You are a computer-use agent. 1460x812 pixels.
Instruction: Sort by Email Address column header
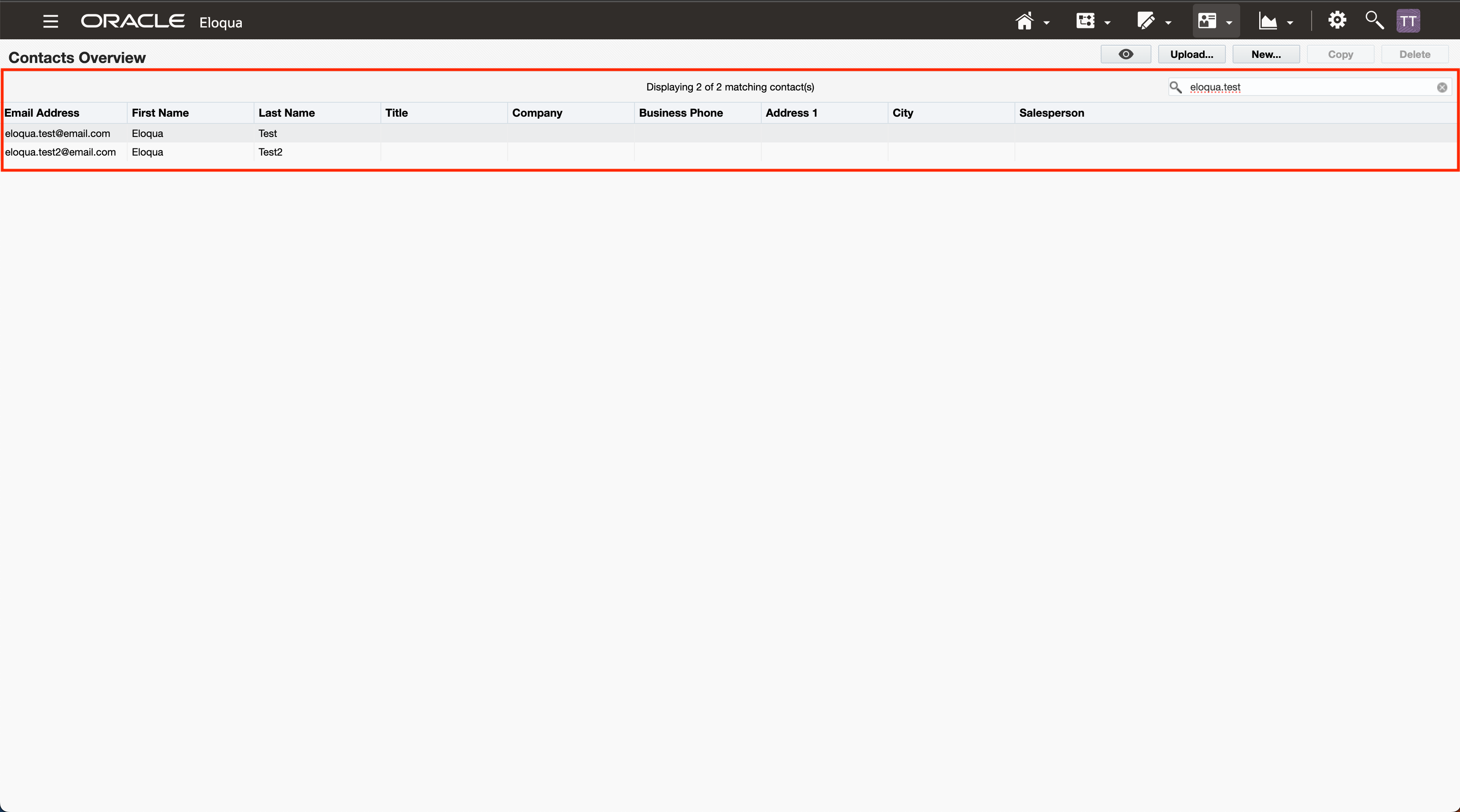pos(42,113)
